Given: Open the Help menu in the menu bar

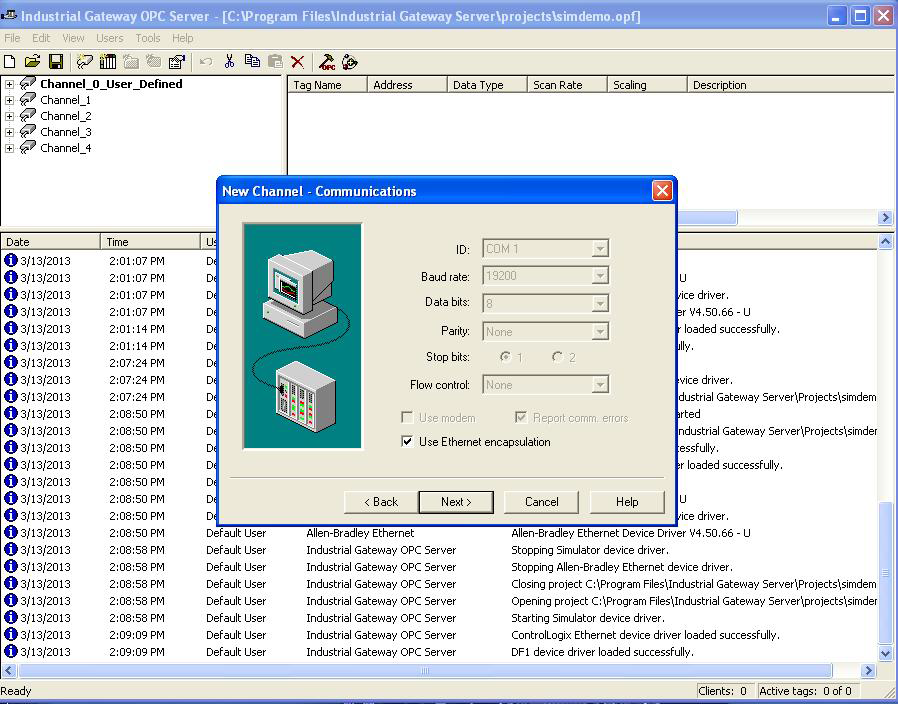Looking at the screenshot, I should pyautogui.click(x=183, y=38).
